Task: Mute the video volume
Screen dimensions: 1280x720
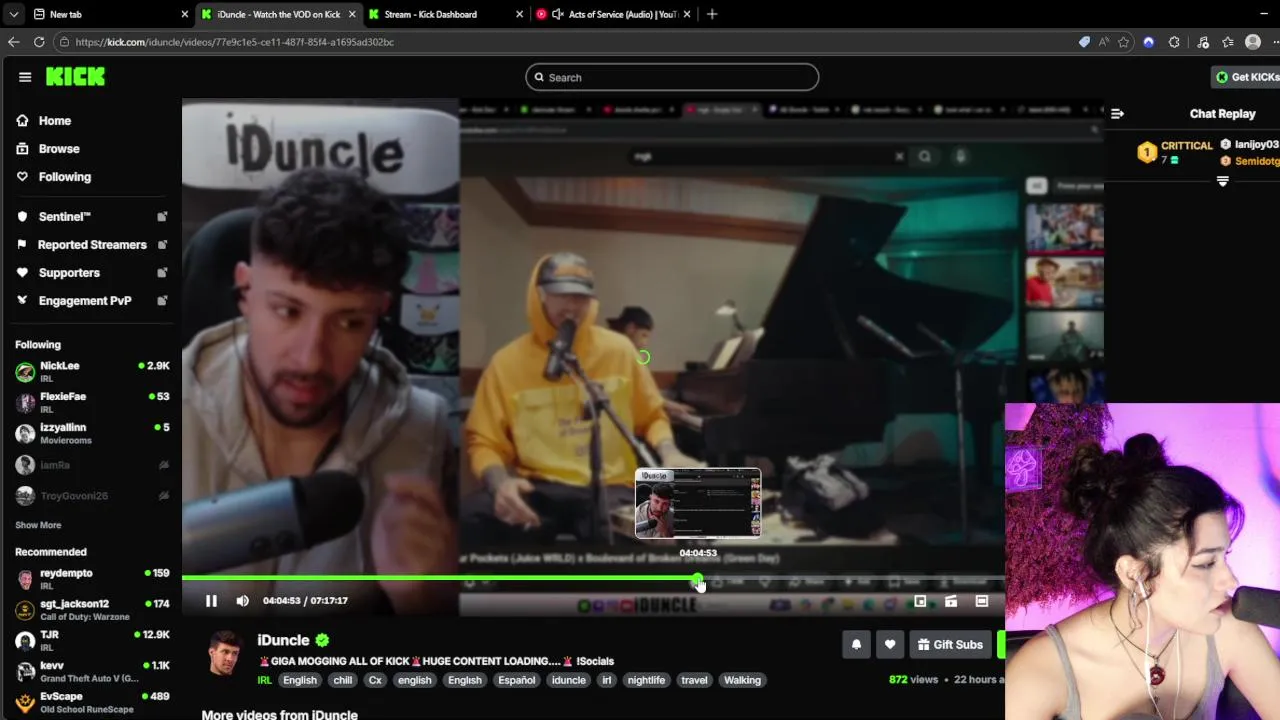Action: point(242,601)
